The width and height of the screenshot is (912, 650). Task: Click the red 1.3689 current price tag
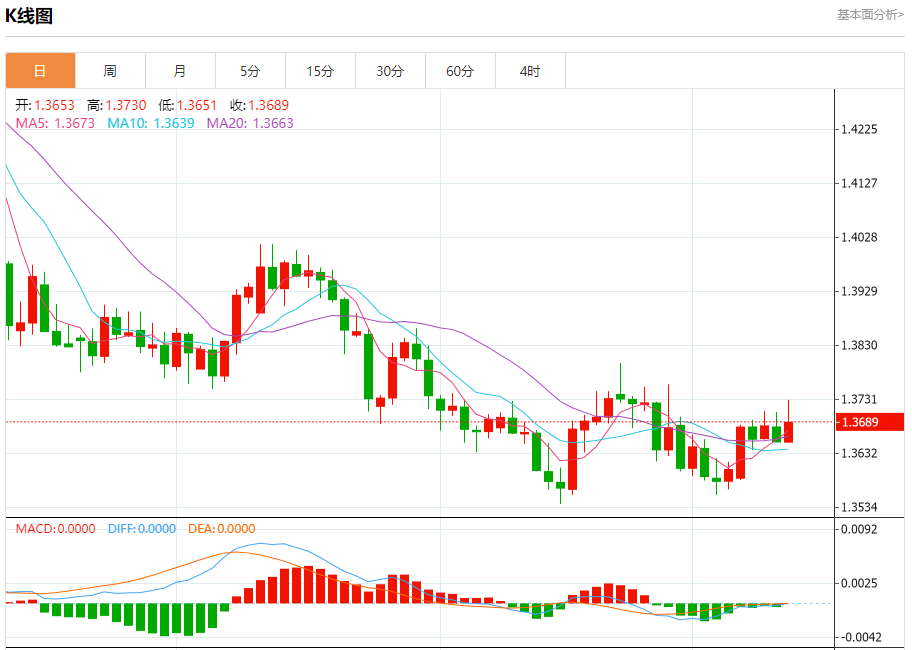tap(870, 422)
